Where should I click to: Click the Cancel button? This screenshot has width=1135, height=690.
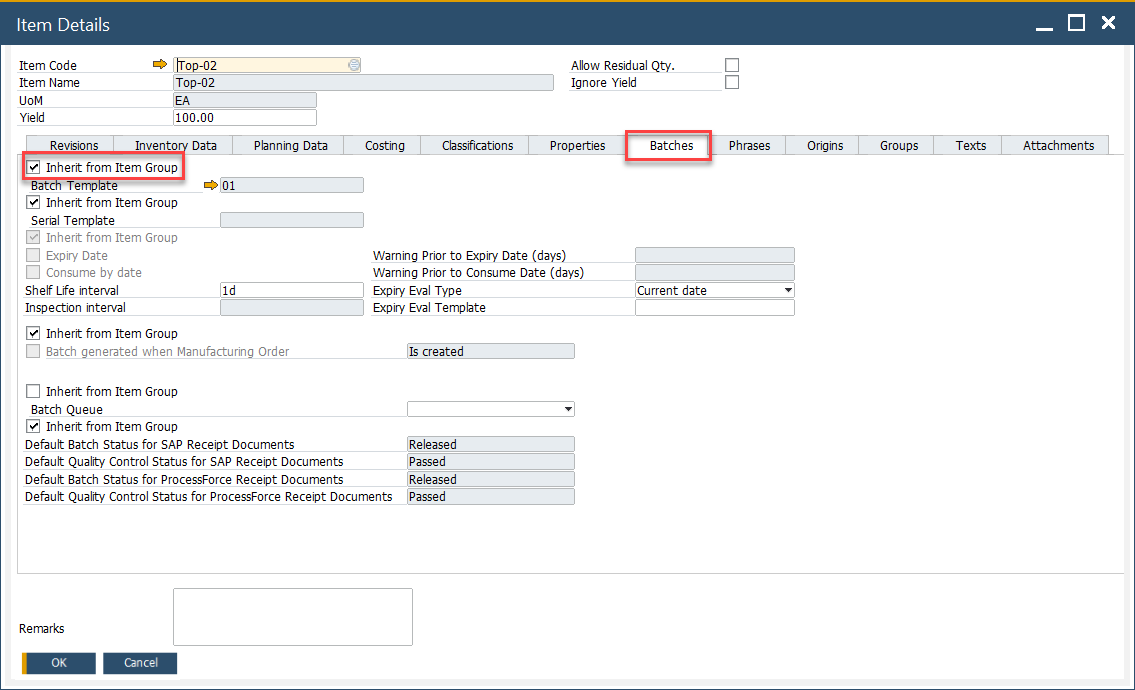coord(140,663)
